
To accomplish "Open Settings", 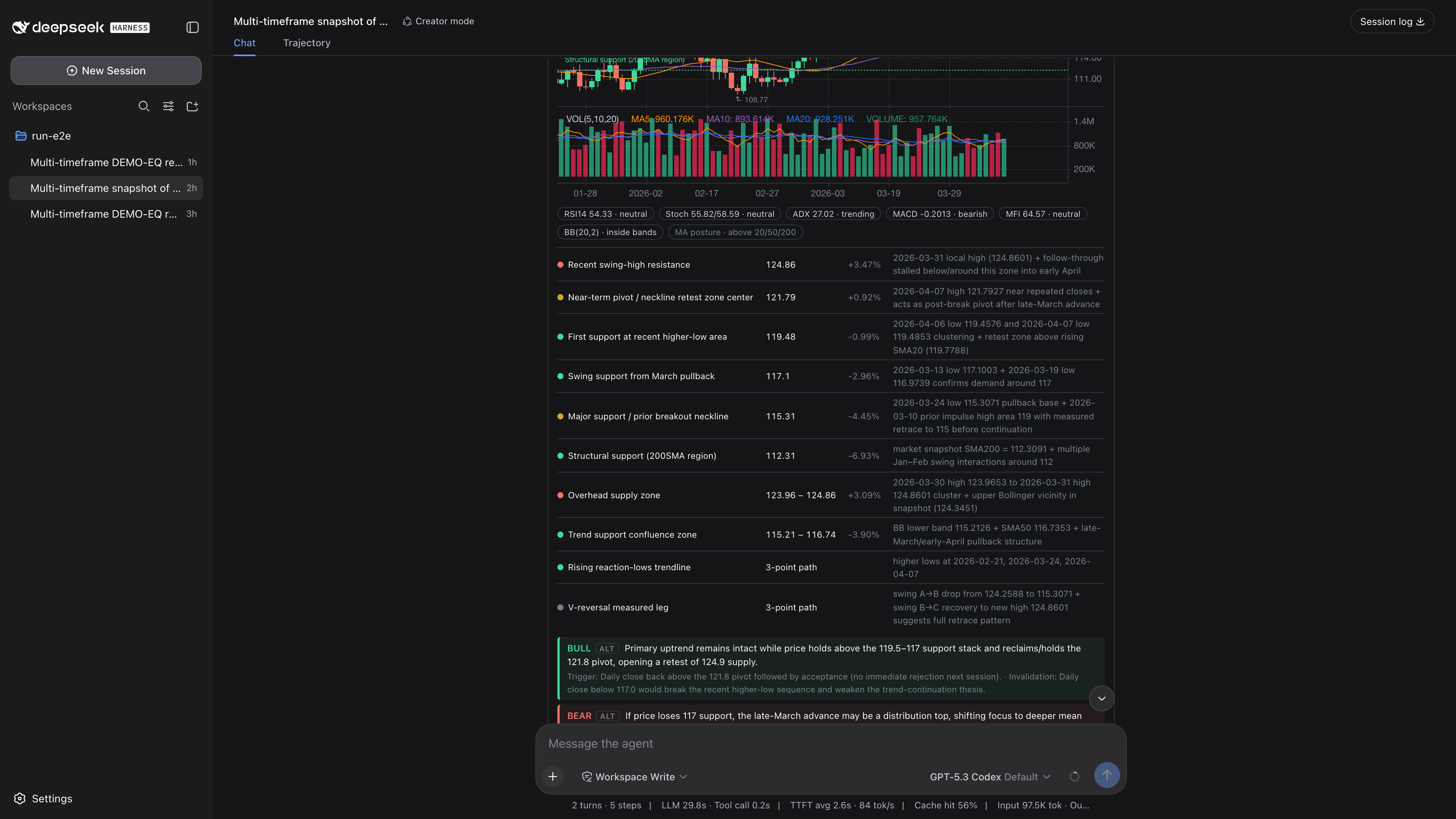I will (43, 798).
